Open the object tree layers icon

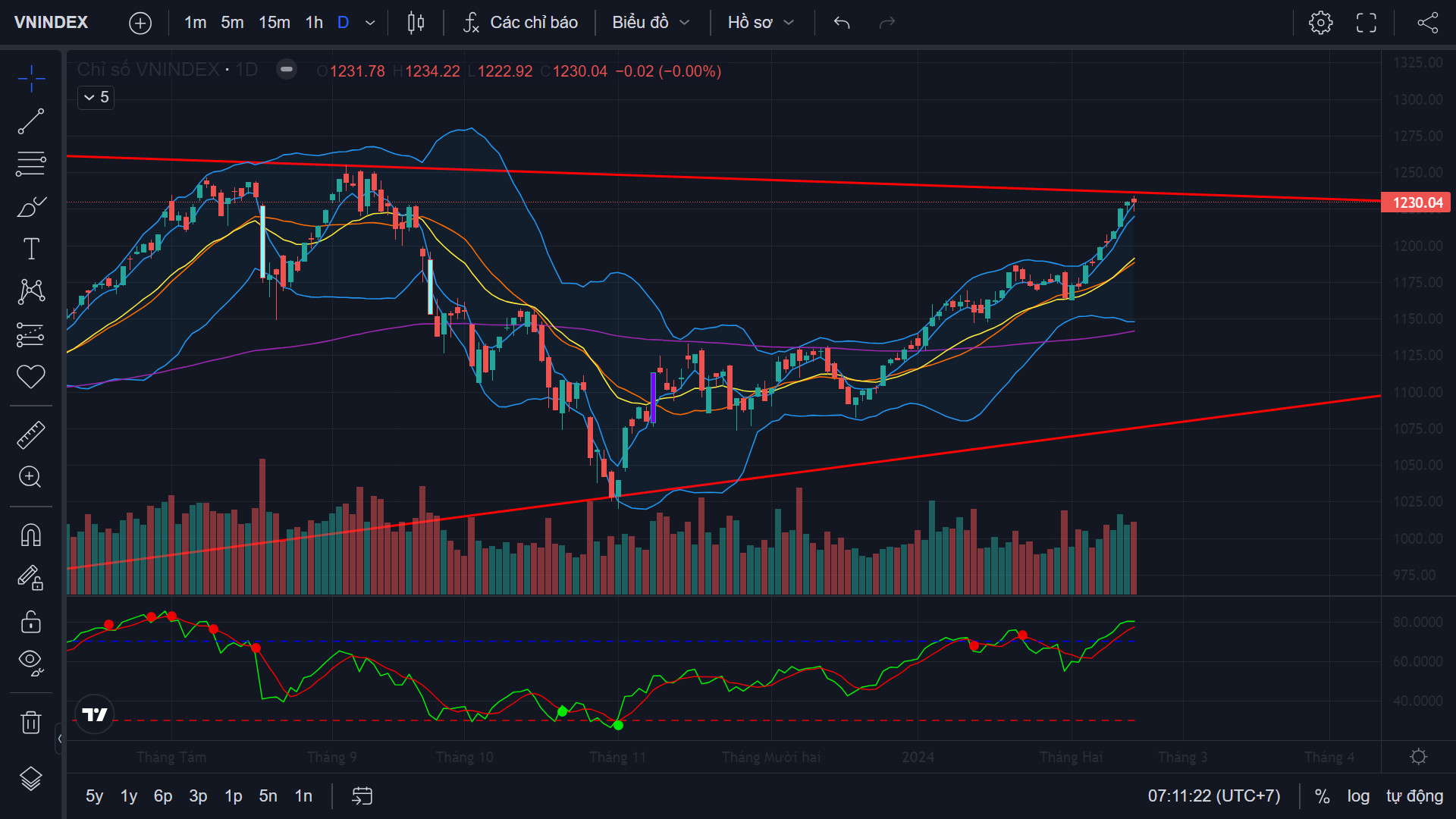coord(31,779)
